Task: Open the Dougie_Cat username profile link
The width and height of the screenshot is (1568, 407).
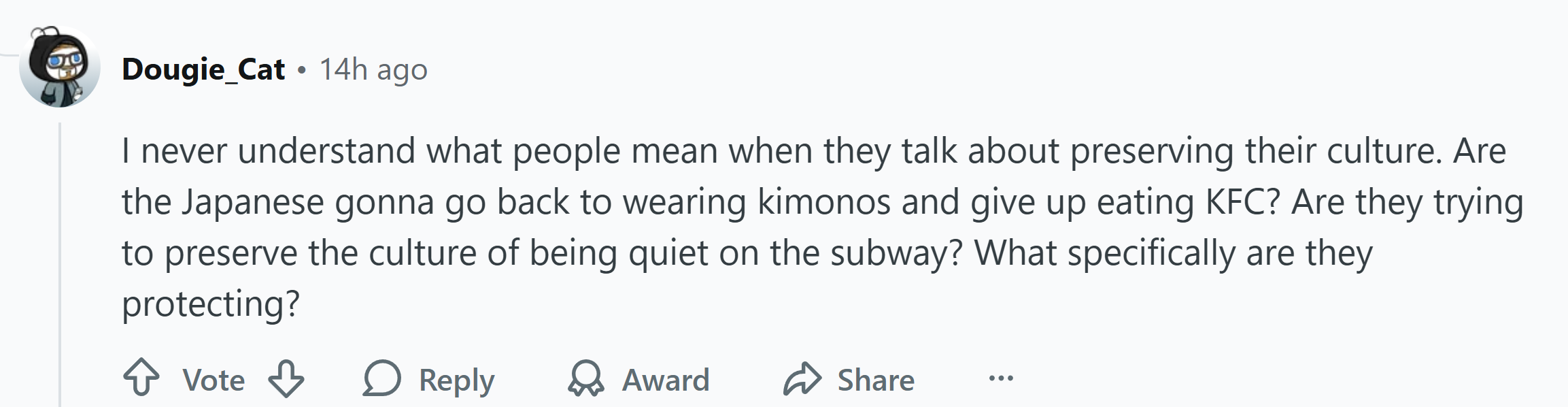Action: tap(203, 69)
